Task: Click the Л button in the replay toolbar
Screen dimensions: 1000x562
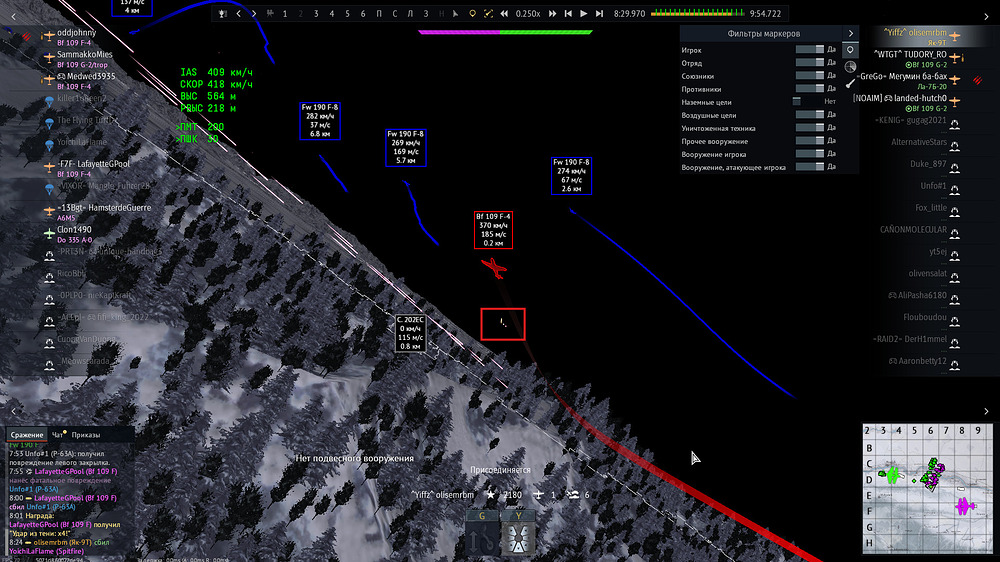Action: pyautogui.click(x=410, y=13)
